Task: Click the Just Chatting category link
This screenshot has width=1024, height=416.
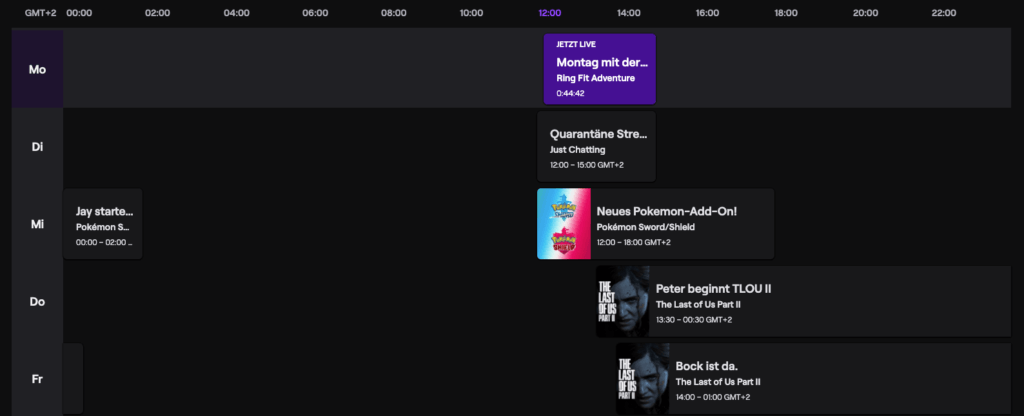Action: 577,150
